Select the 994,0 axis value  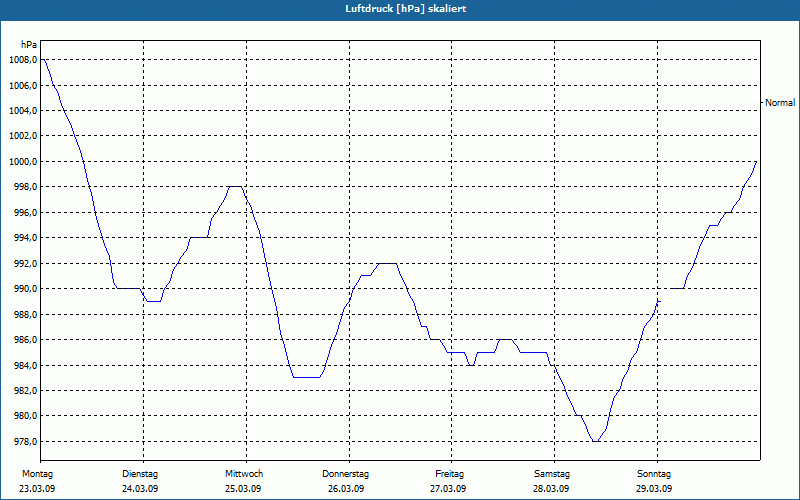pos(25,238)
